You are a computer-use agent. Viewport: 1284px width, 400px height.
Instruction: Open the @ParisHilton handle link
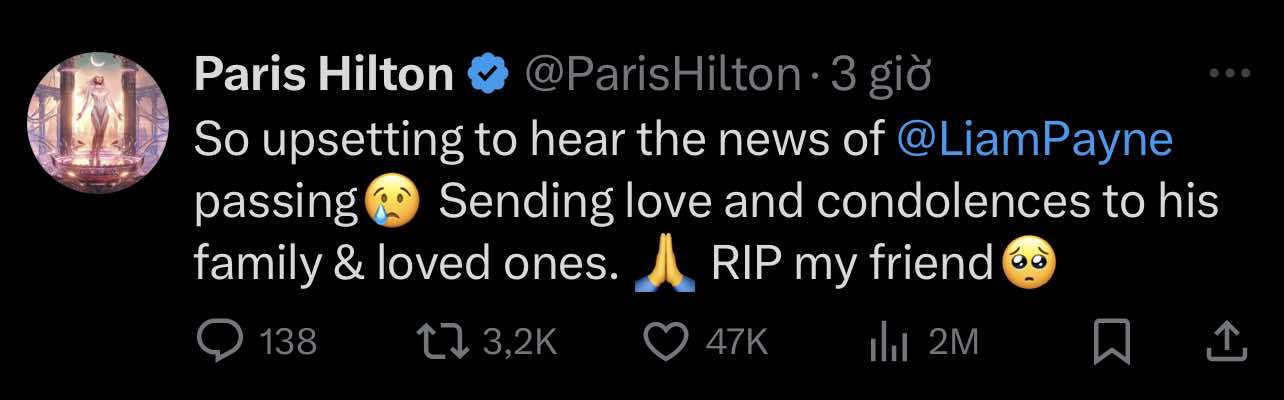click(x=662, y=75)
